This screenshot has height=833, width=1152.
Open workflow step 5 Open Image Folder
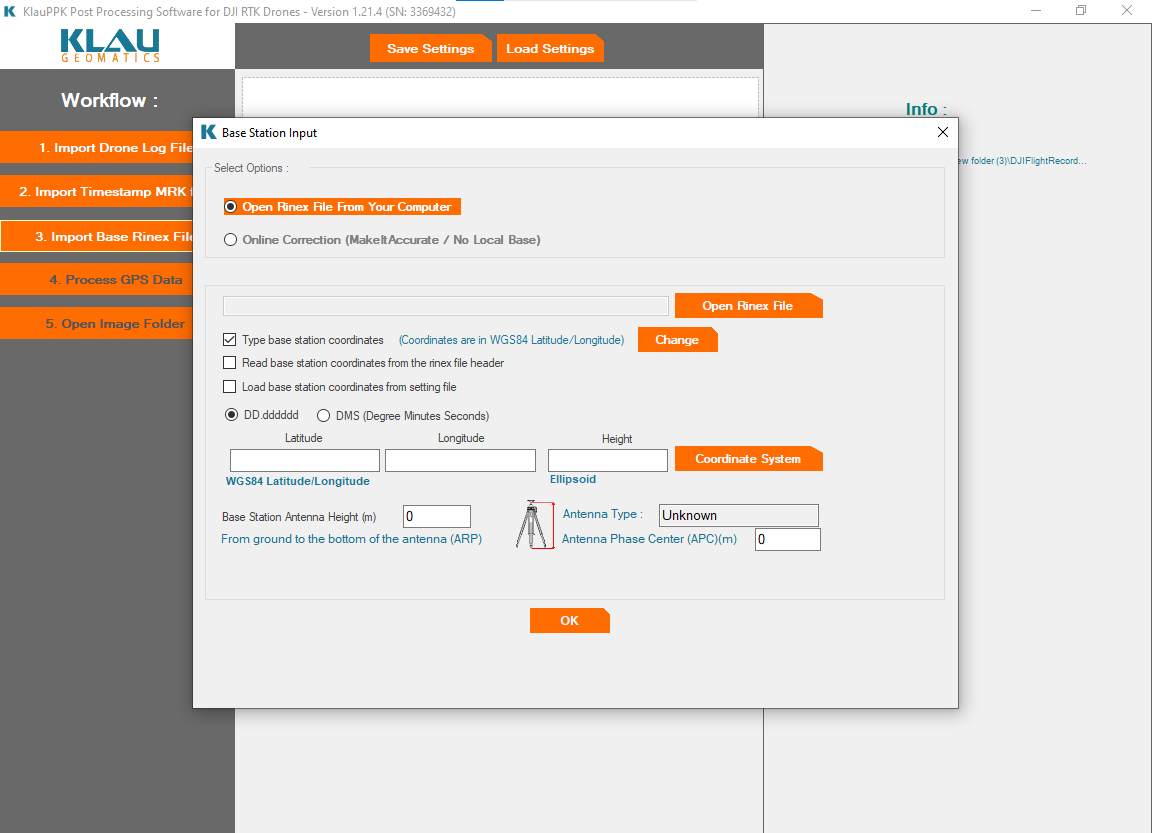coord(96,324)
